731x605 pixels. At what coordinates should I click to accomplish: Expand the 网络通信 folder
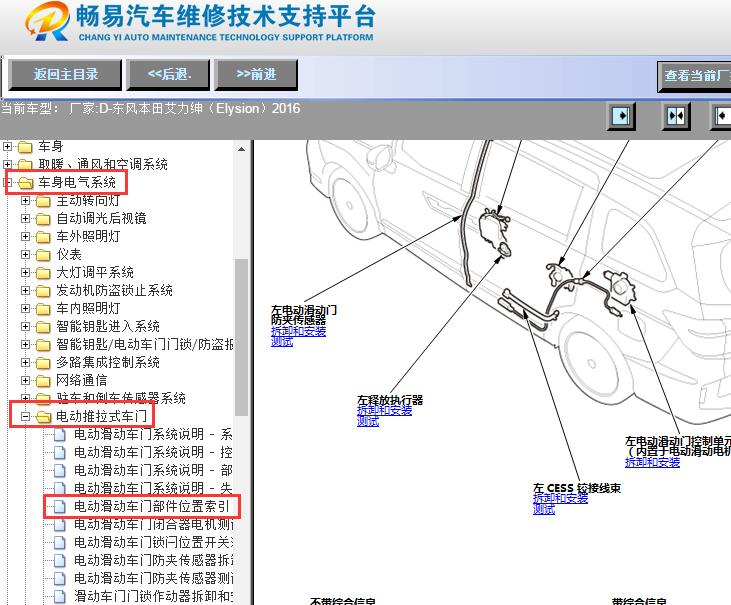coord(26,380)
